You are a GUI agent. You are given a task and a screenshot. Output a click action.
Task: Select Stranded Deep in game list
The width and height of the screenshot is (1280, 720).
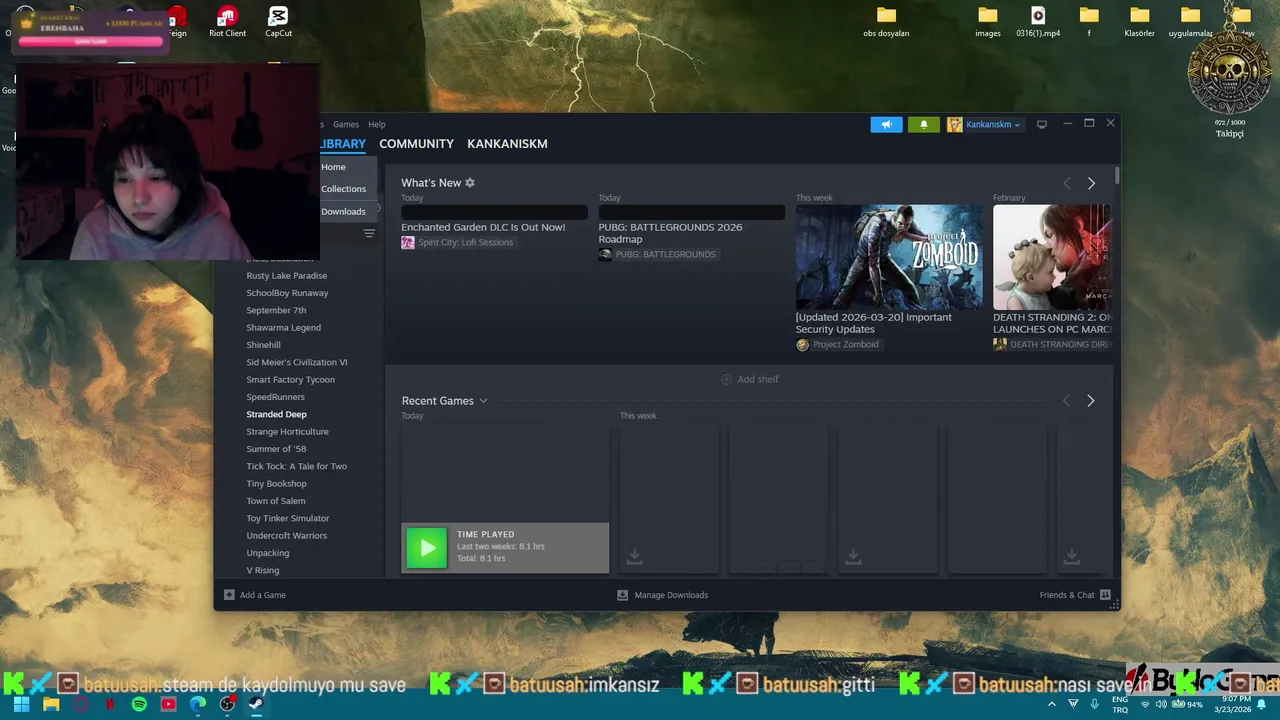[x=277, y=414]
